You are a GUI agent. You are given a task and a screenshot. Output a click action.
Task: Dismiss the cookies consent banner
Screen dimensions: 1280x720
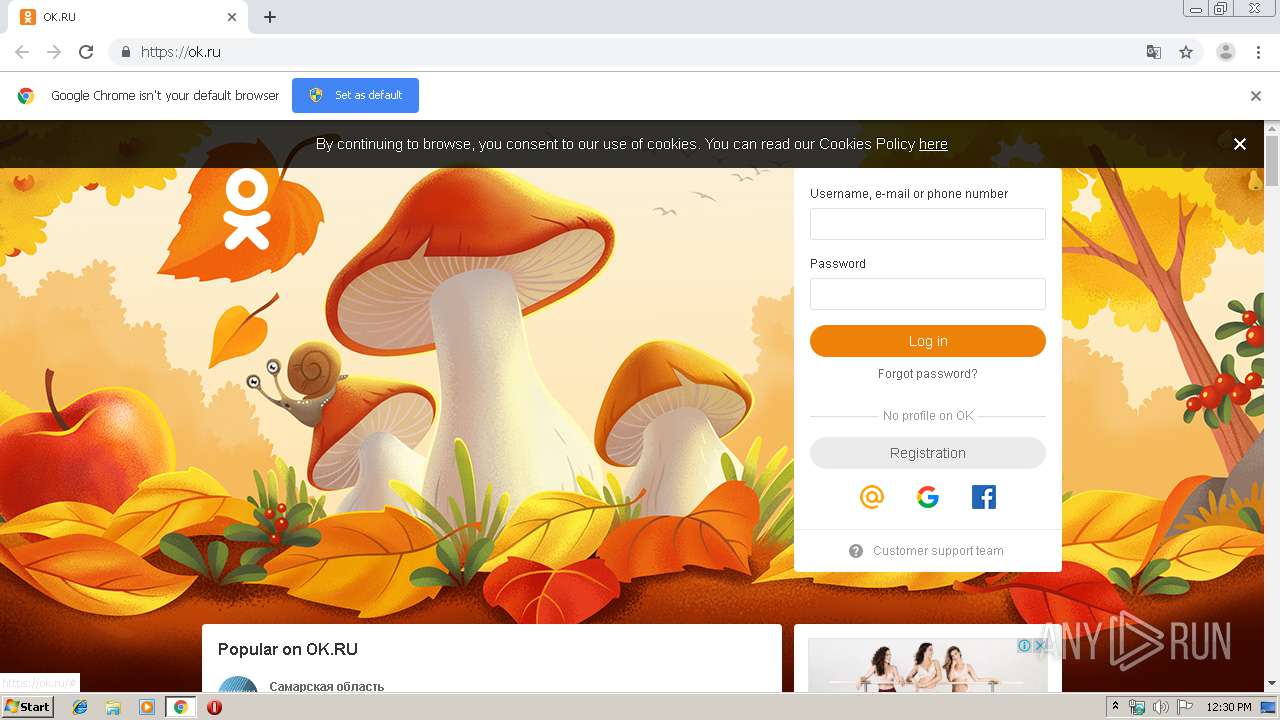point(1240,144)
